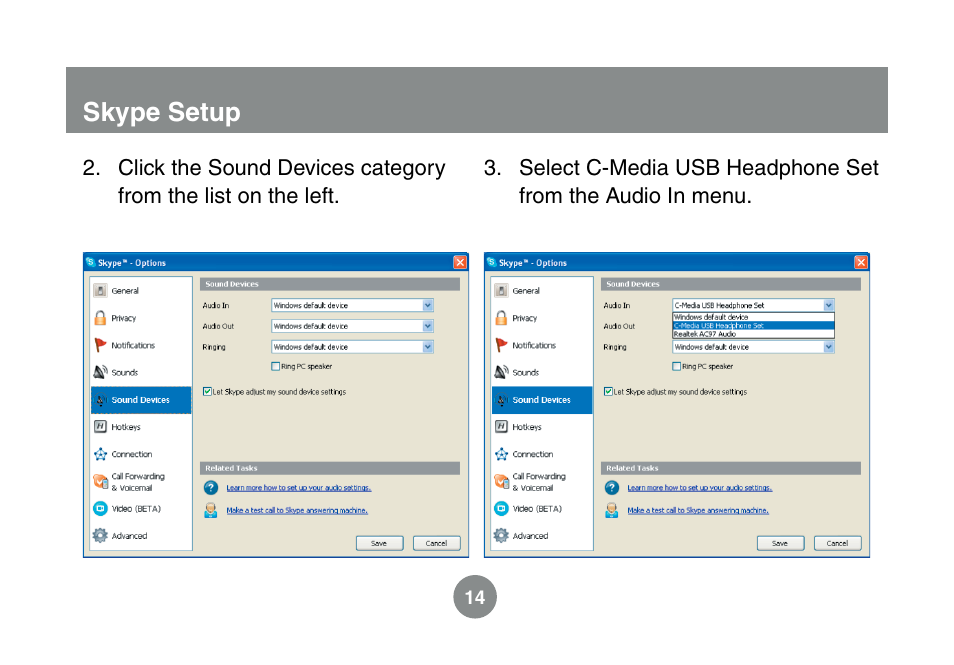The width and height of the screenshot is (954, 665).
Task: Click the Sounds speaker icon in left window
Action: [x=100, y=372]
